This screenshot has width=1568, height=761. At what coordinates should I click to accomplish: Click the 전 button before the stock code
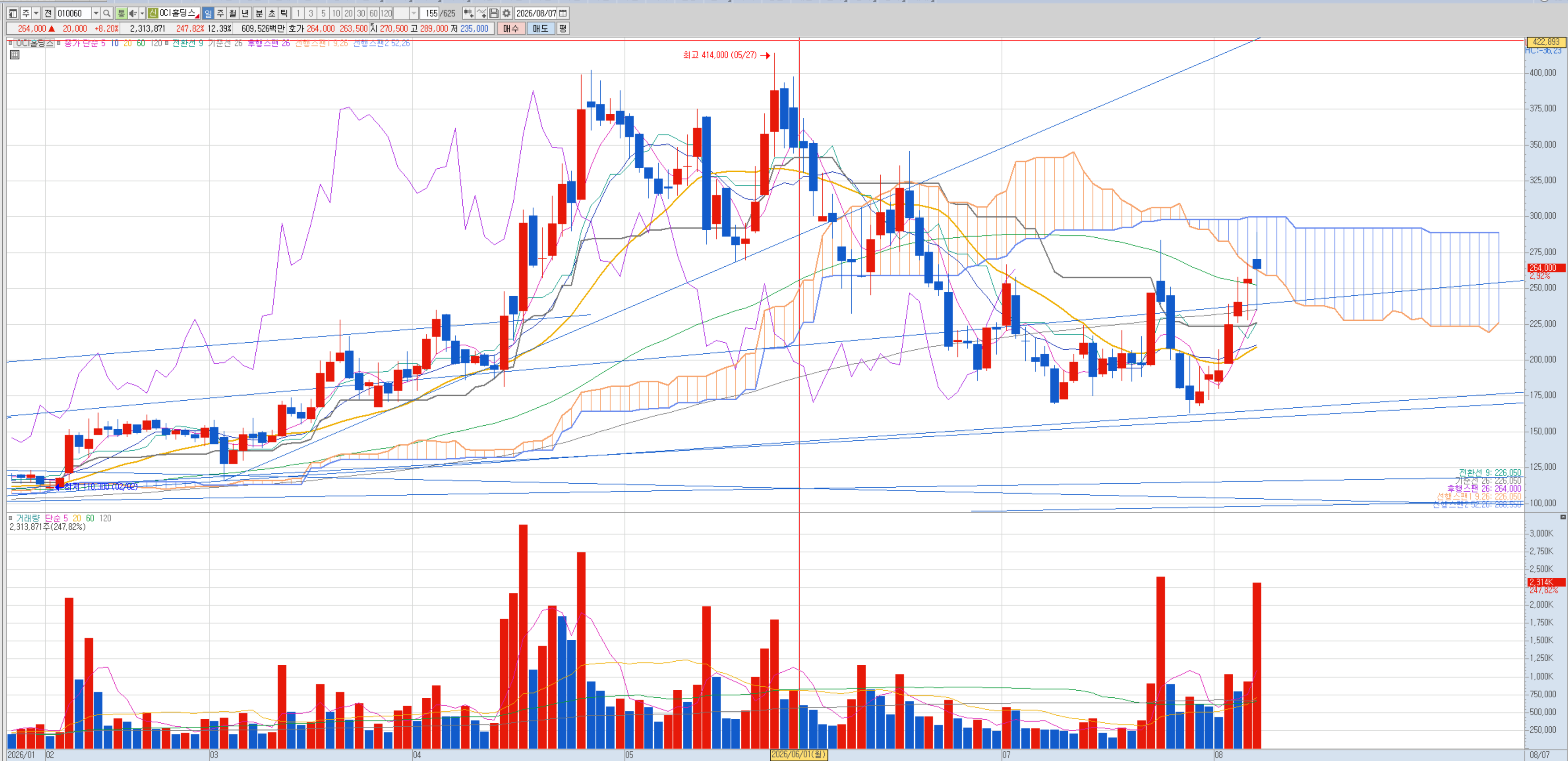(48, 13)
